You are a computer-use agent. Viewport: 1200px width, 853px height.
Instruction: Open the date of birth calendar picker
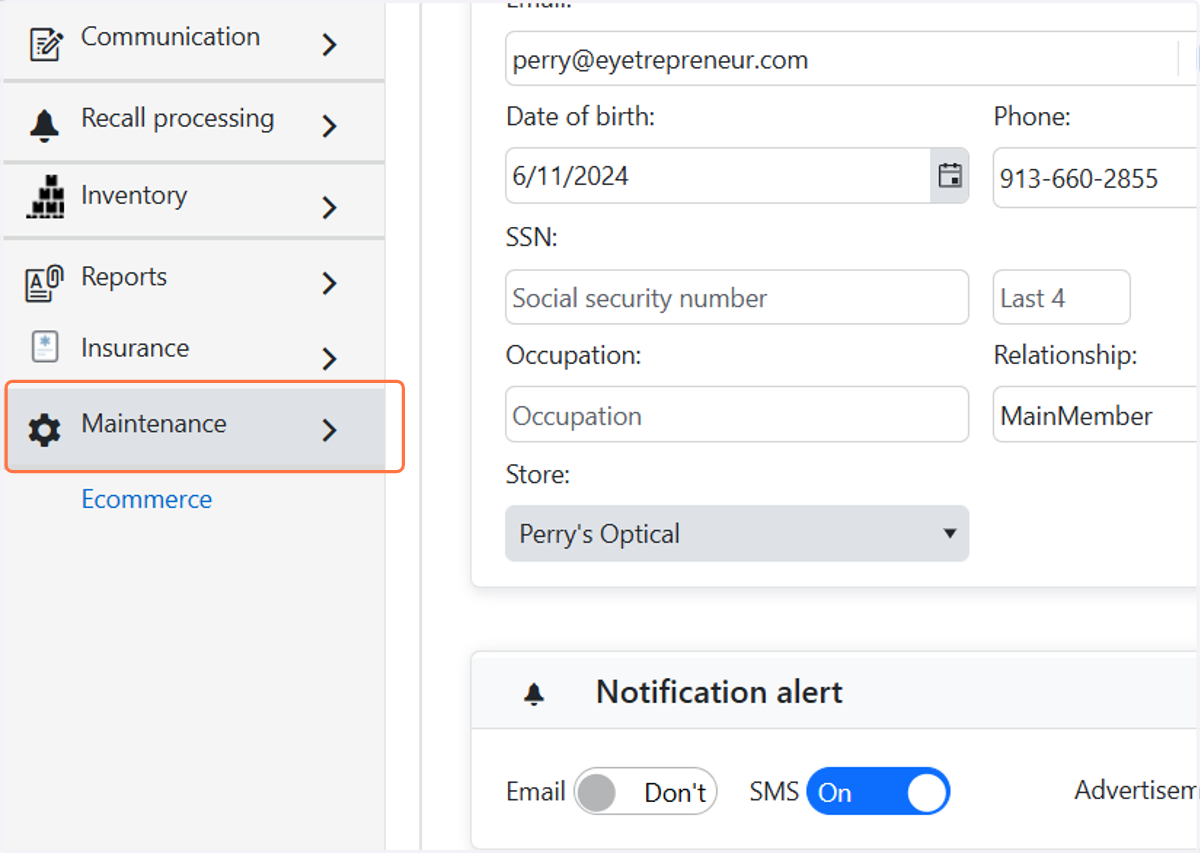949,176
